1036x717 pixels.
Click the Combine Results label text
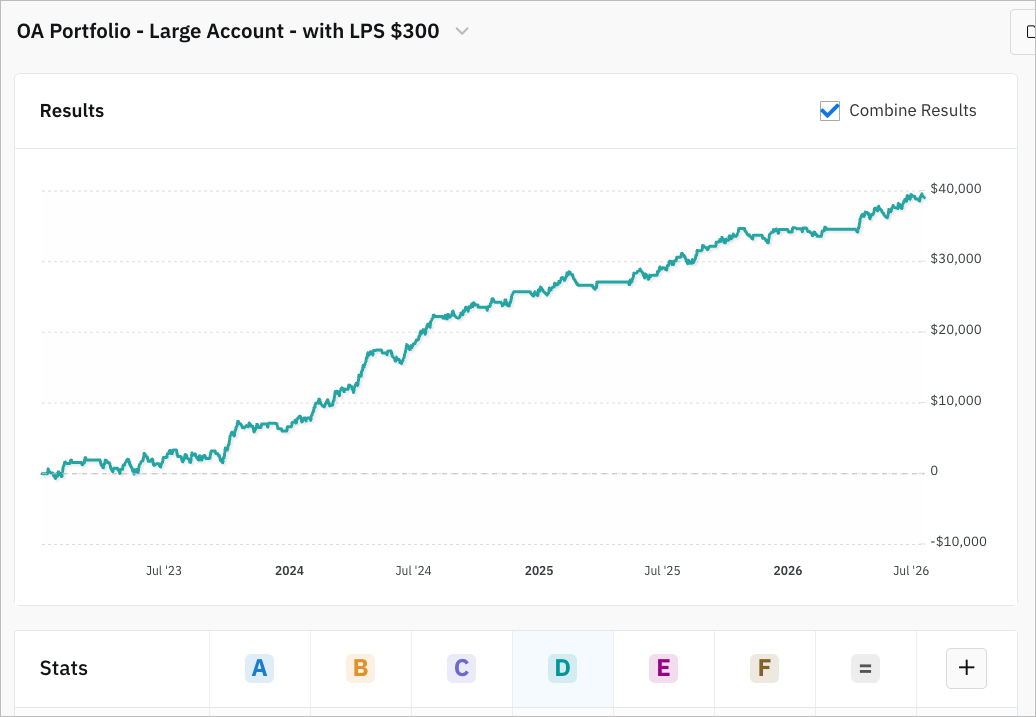[912, 110]
